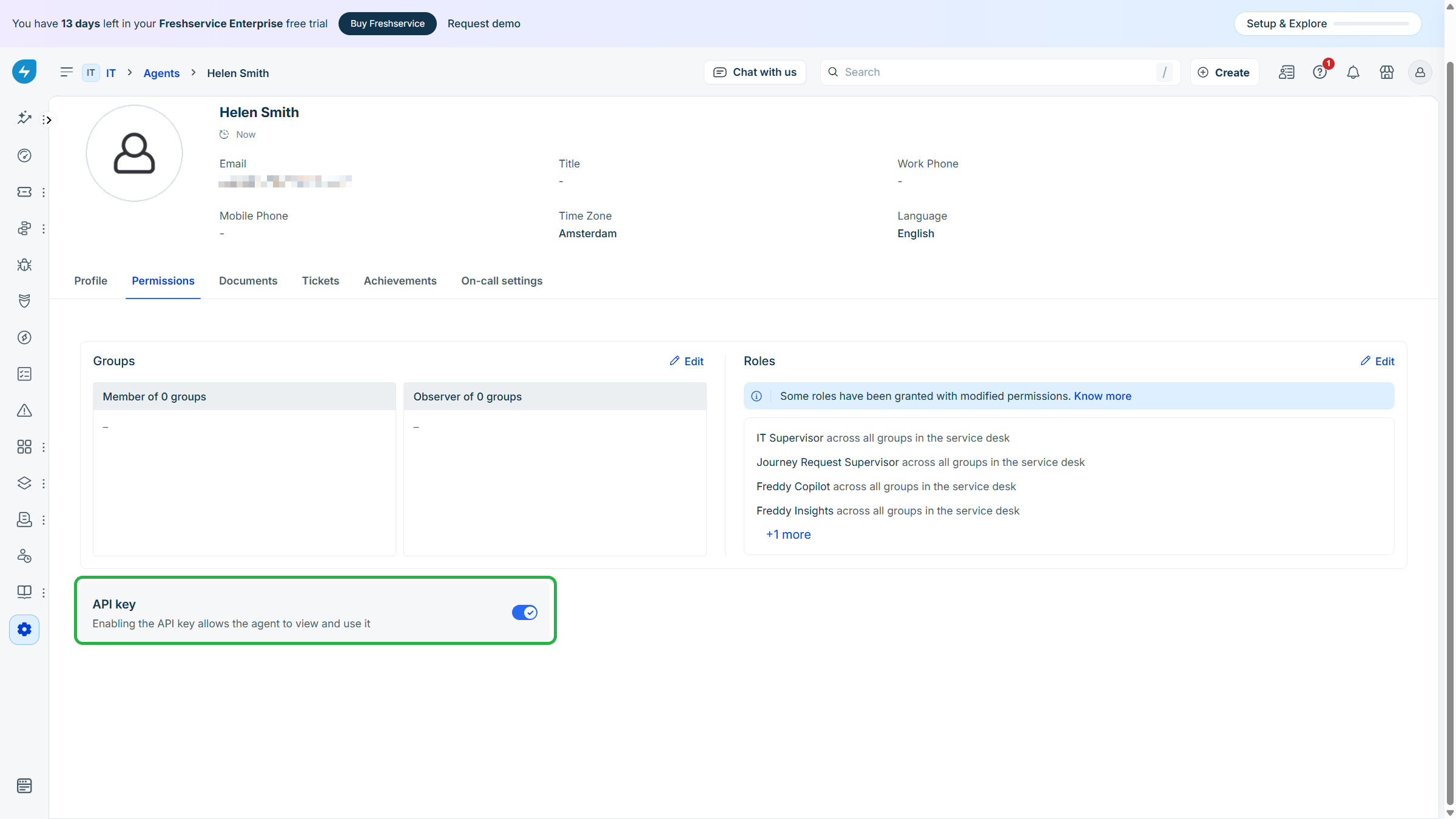Click the 'Journey Request Supervisor' role text
Viewport: 1456px width, 819px height.
pos(827,462)
